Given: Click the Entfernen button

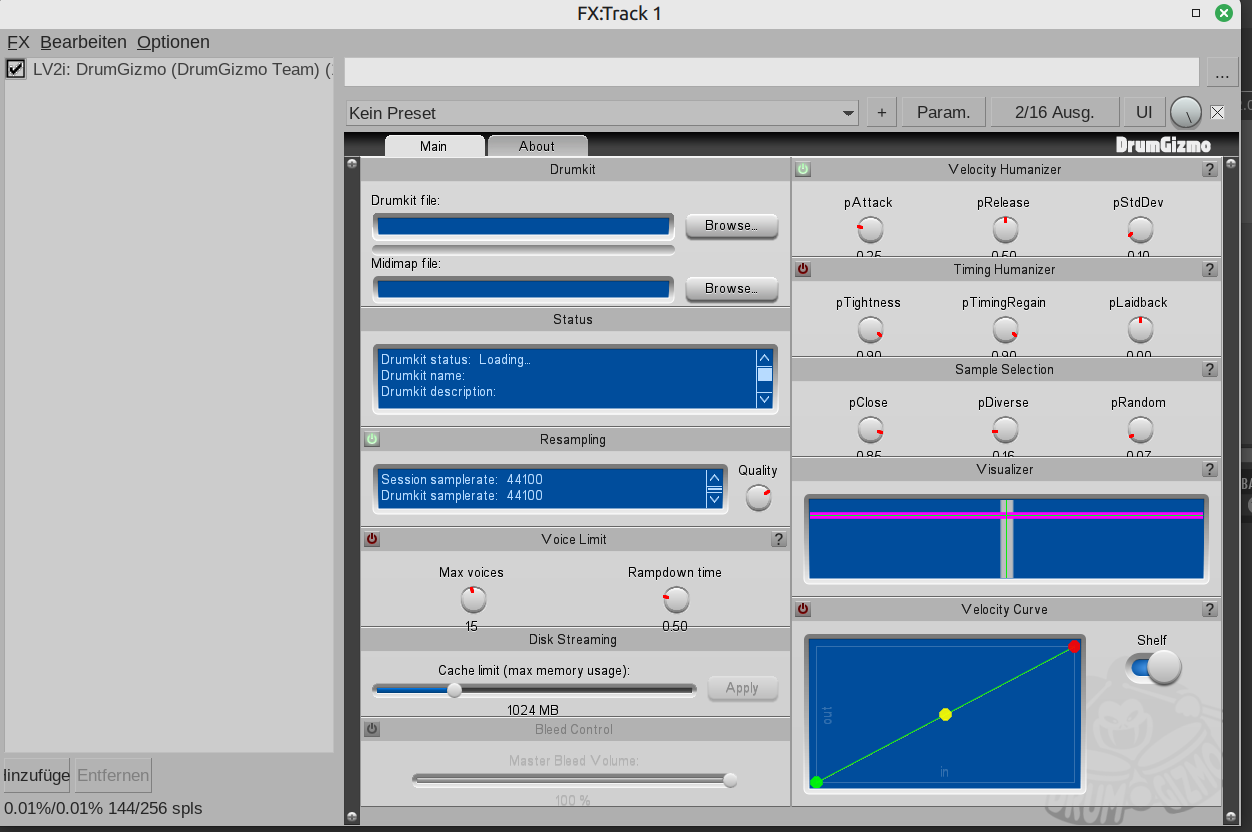Looking at the screenshot, I should coord(113,775).
